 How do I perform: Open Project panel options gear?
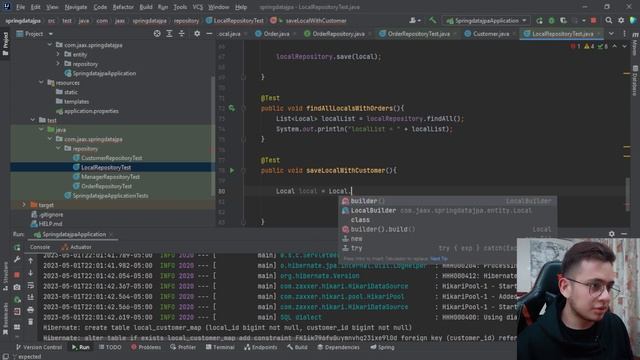[197, 34]
